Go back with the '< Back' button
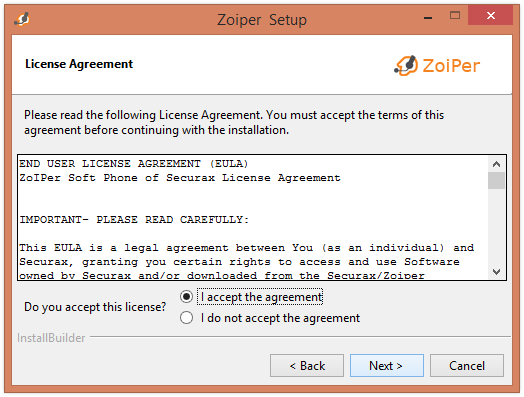524x397 pixels. click(x=307, y=366)
